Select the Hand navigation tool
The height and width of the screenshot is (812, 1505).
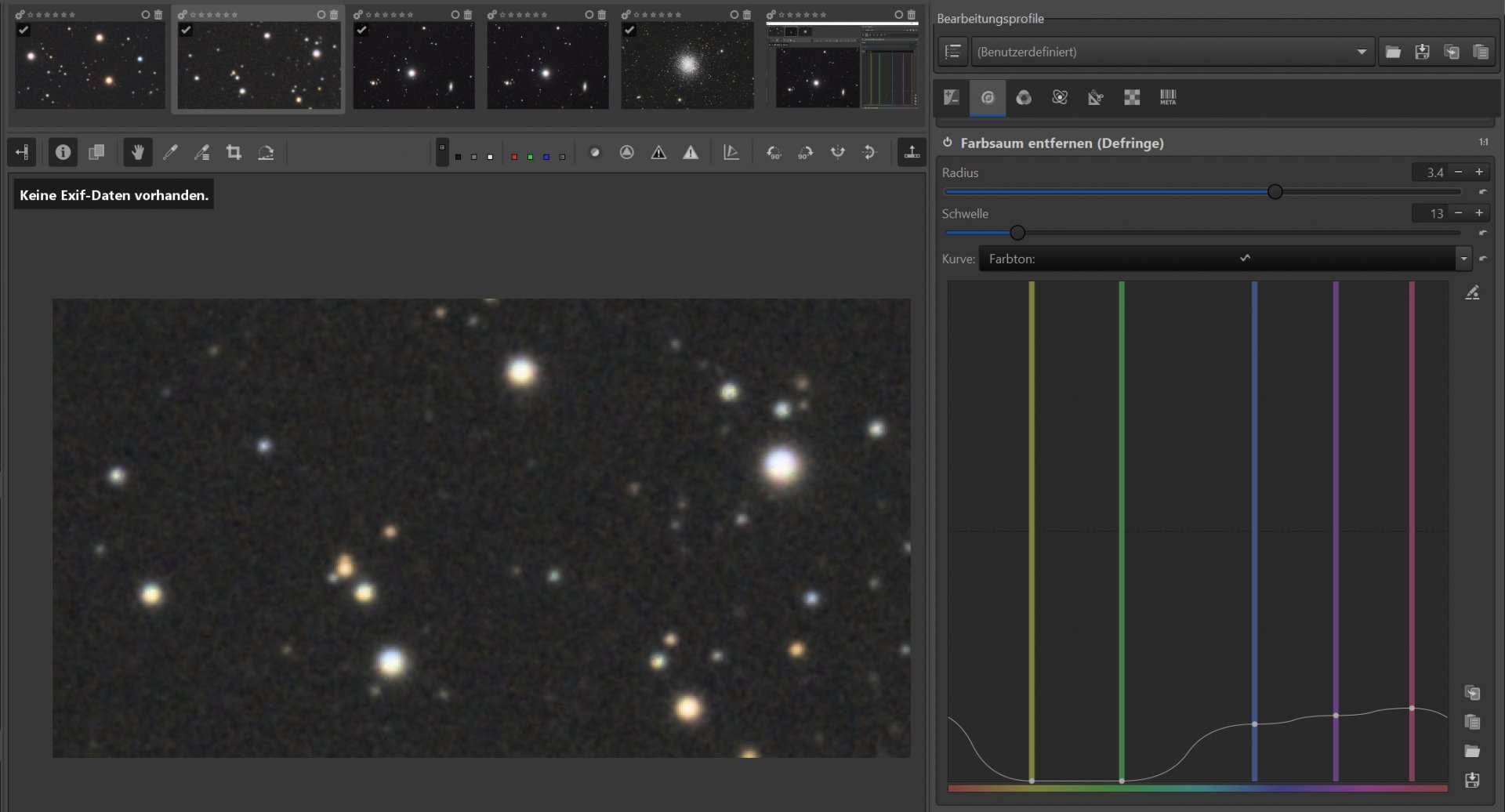(x=138, y=152)
